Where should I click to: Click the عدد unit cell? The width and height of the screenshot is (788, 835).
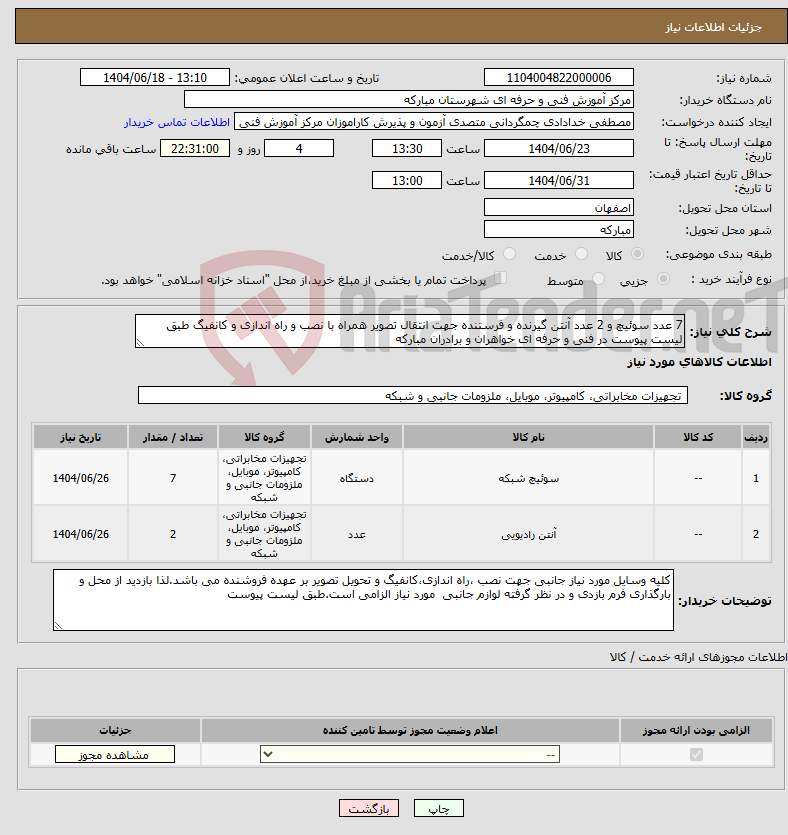[x=357, y=534]
